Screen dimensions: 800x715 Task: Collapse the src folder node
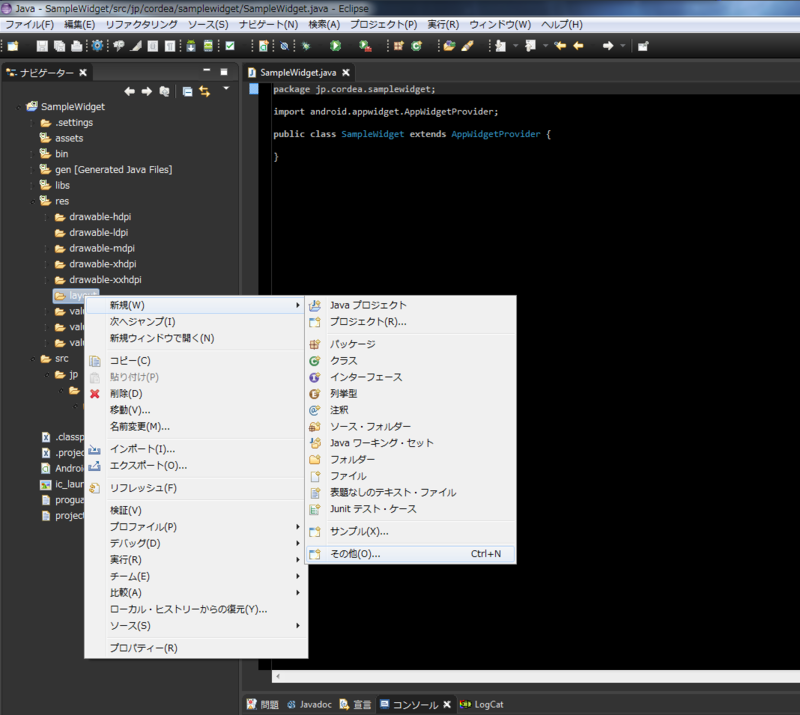(x=33, y=359)
